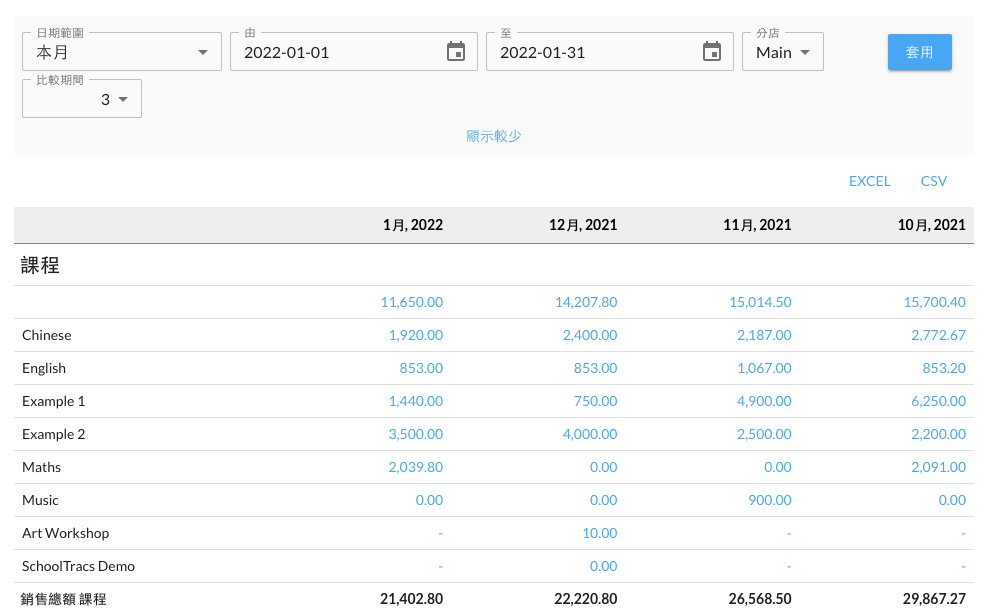Open value 14,207.80 in unnamed row

586,302
